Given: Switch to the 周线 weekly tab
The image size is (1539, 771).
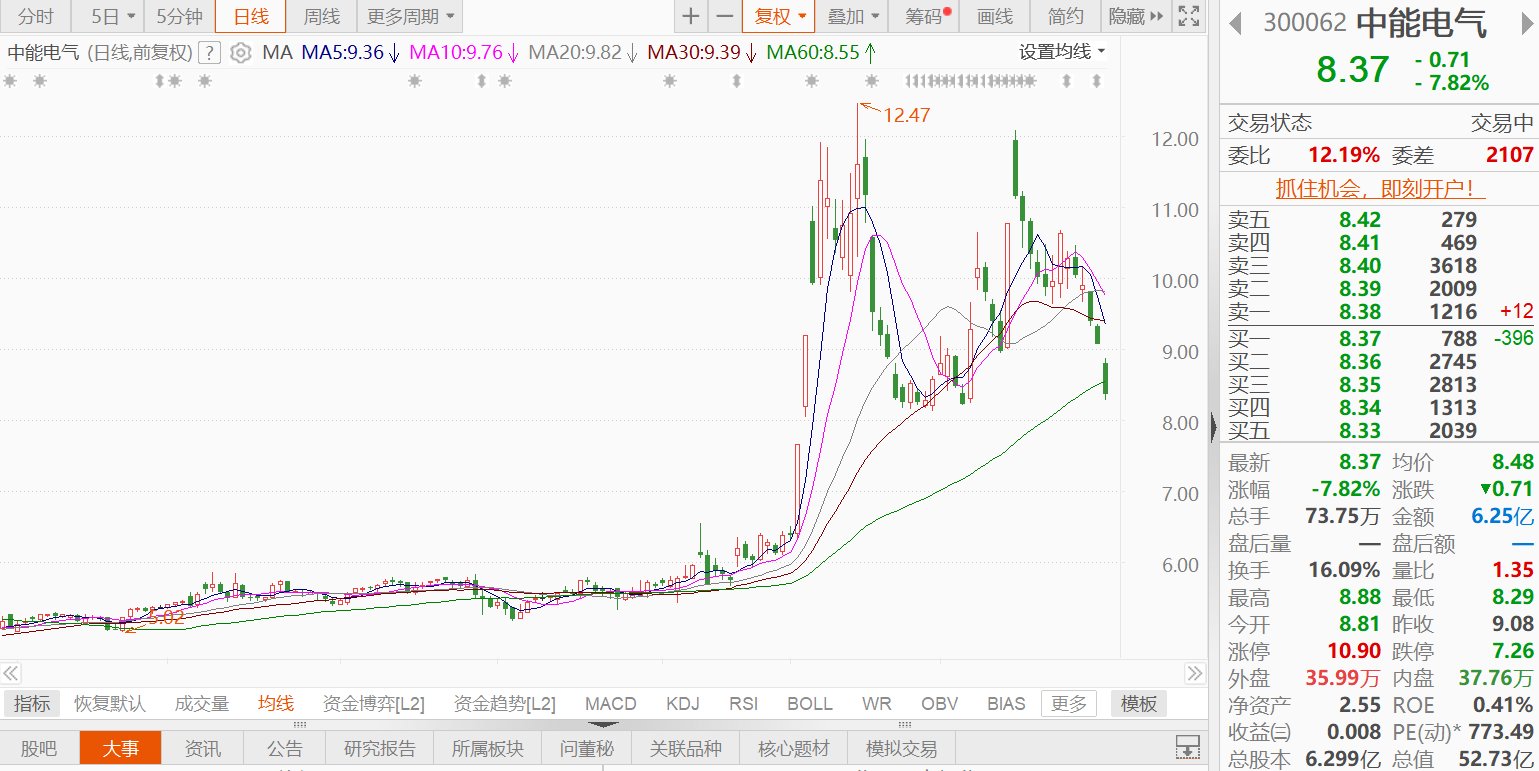Looking at the screenshot, I should [x=321, y=16].
